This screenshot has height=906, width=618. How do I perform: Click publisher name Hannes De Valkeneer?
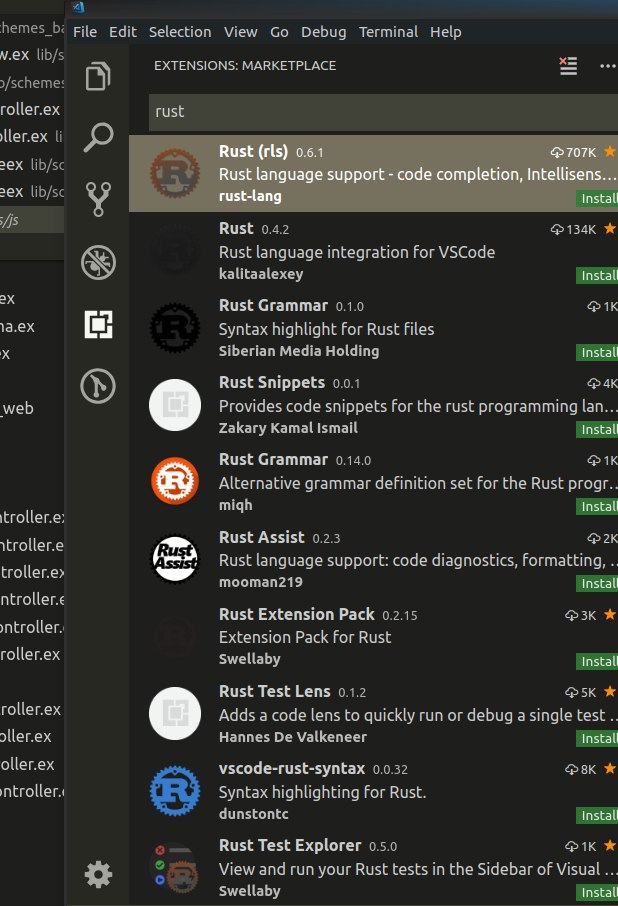293,737
